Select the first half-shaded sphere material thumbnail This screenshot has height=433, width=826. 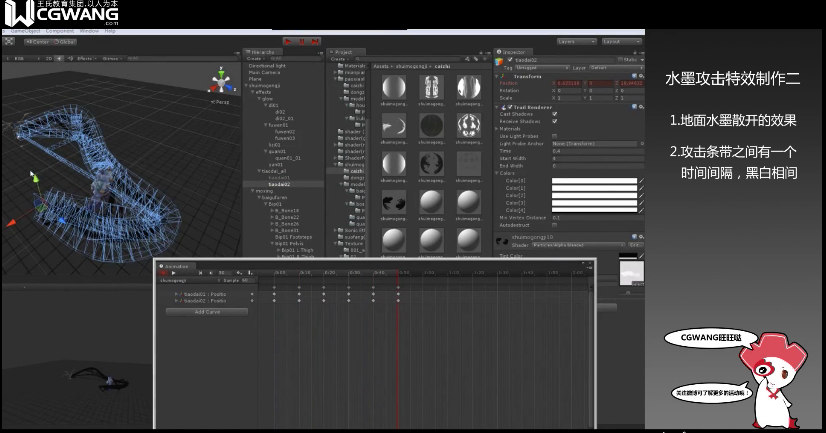[x=394, y=87]
